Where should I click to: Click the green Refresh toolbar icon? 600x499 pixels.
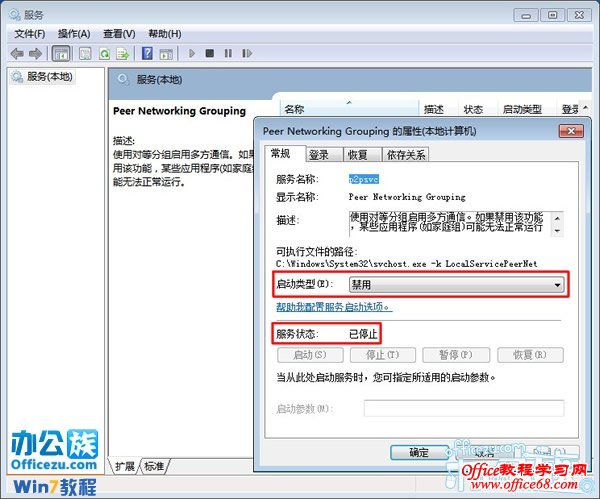click(x=104, y=54)
